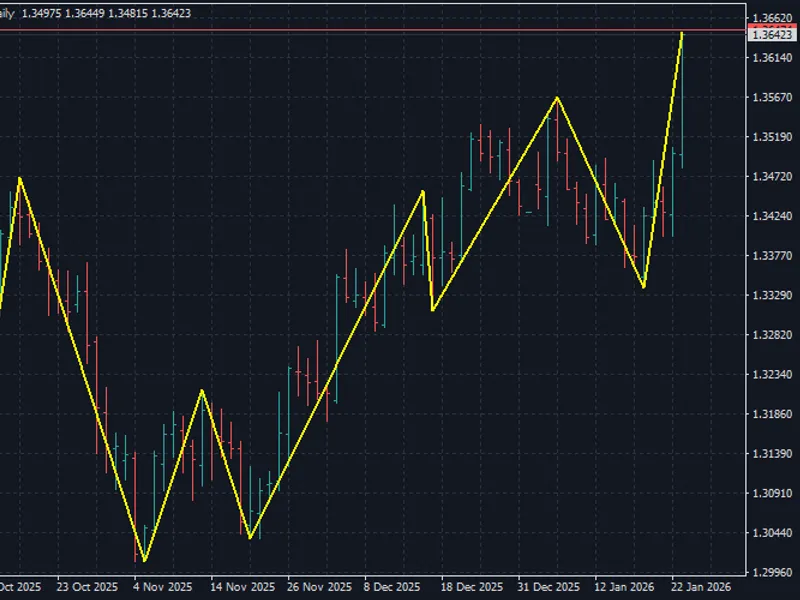
Task: Click the 1.30440 price axis label
Action: 772,533
